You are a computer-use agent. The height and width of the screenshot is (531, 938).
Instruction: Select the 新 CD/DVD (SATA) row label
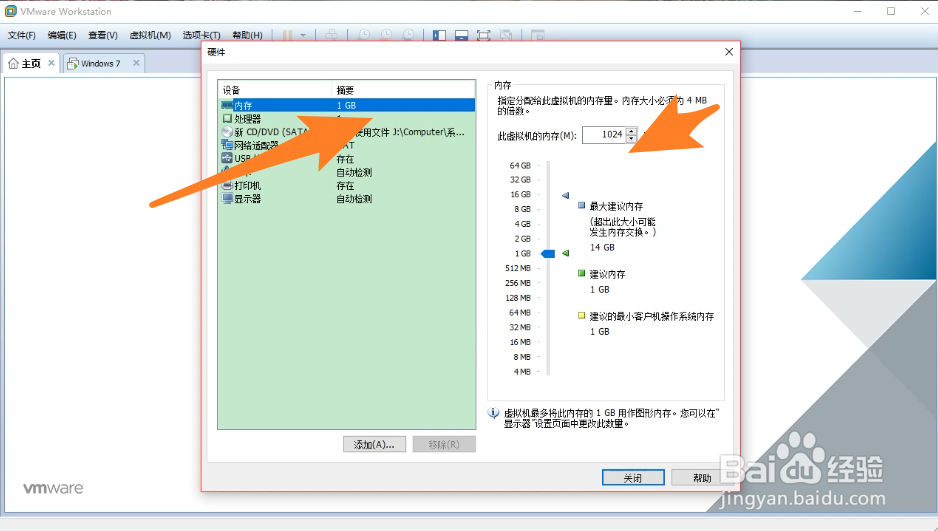pyautogui.click(x=271, y=132)
